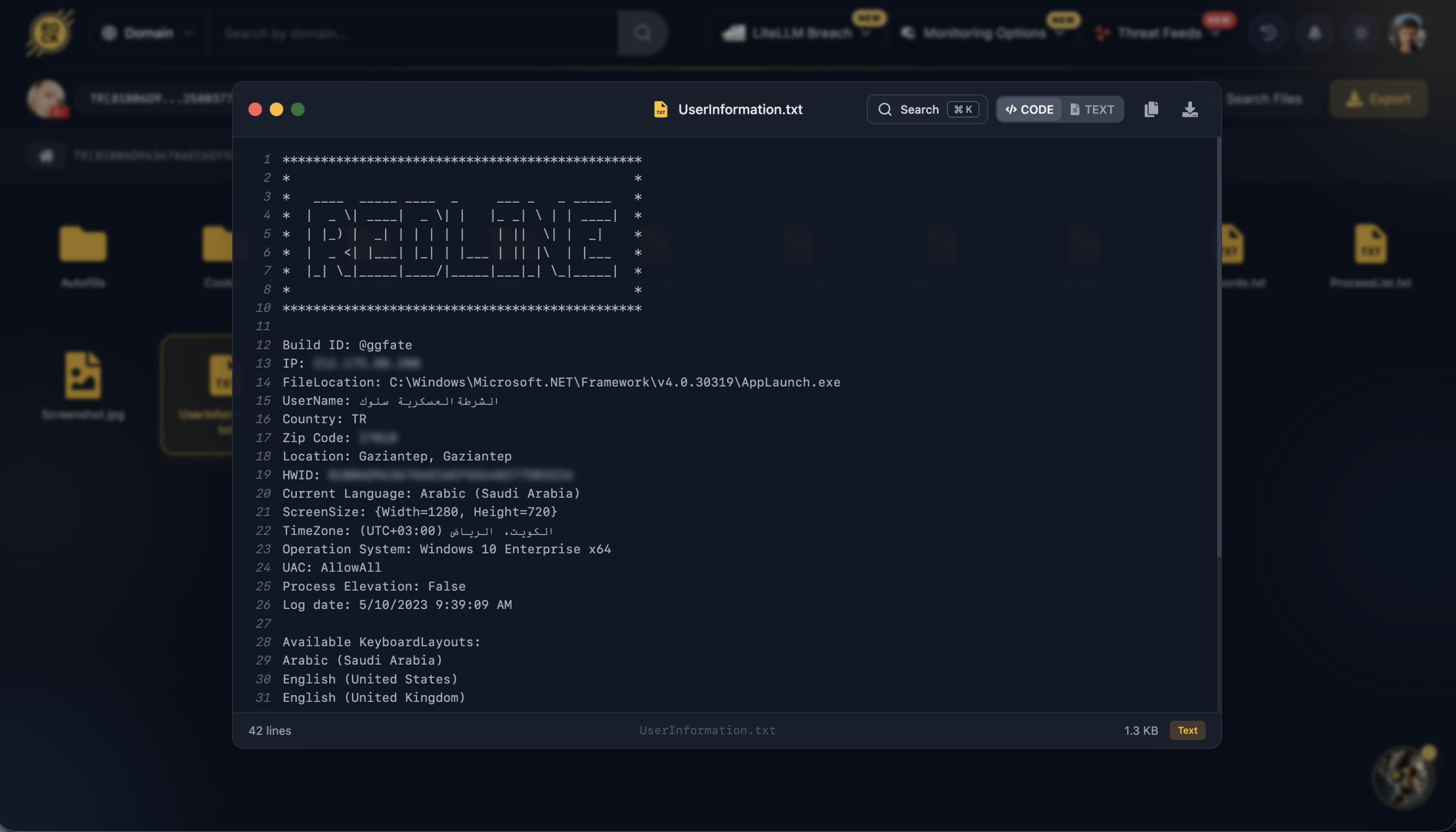Open notifications bell in top header

[x=1314, y=33]
